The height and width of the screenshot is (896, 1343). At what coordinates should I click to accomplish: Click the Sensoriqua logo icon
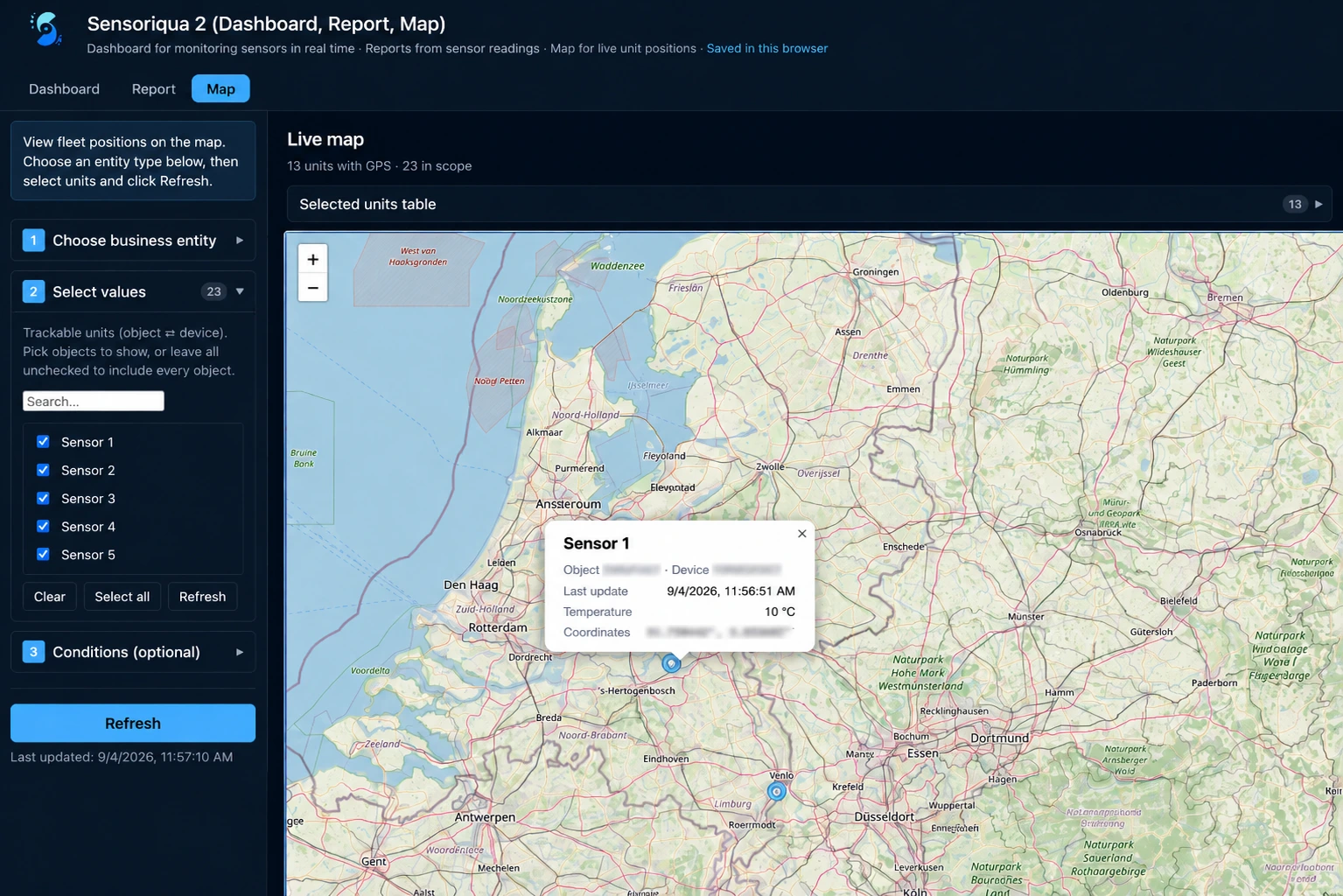(45, 29)
